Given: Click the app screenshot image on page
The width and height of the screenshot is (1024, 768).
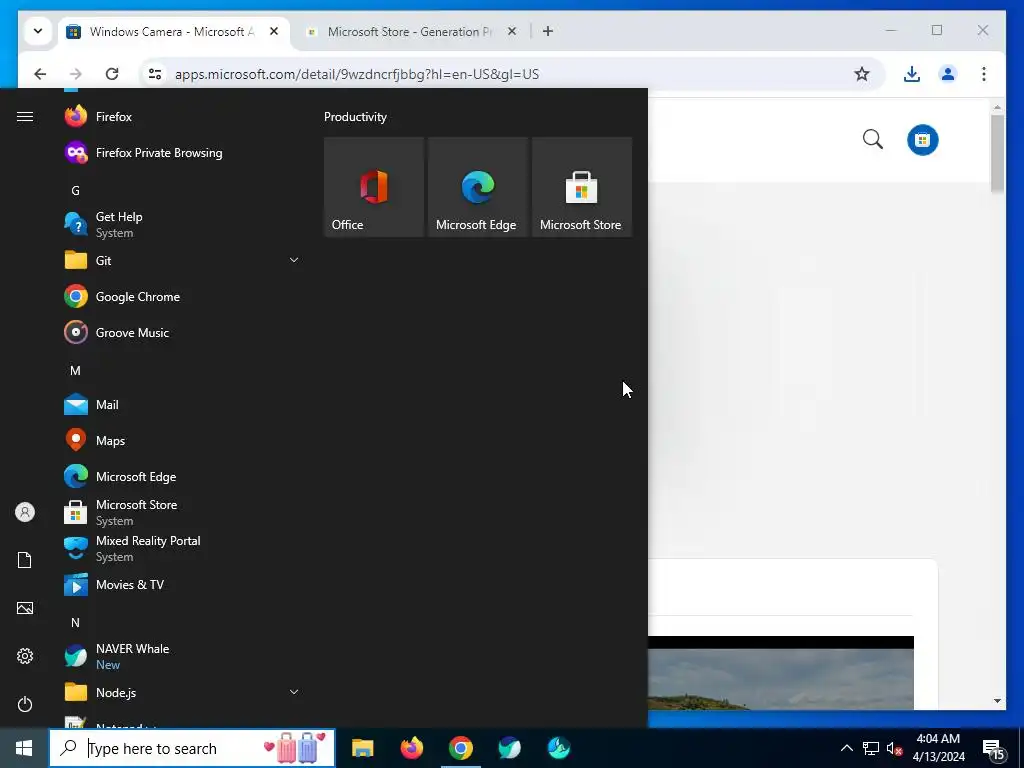Looking at the screenshot, I should coord(781,673).
